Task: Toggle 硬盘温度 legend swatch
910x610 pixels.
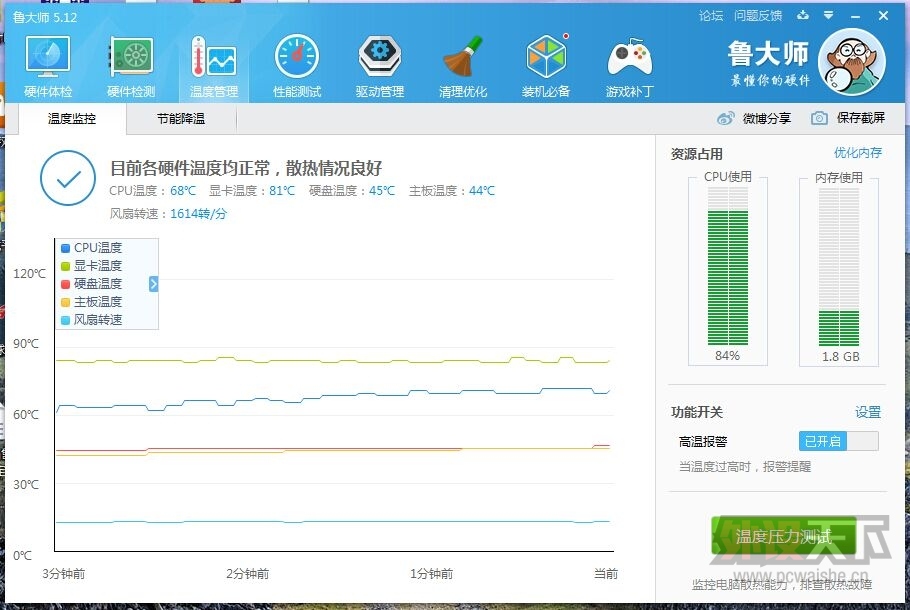Action: tap(66, 284)
